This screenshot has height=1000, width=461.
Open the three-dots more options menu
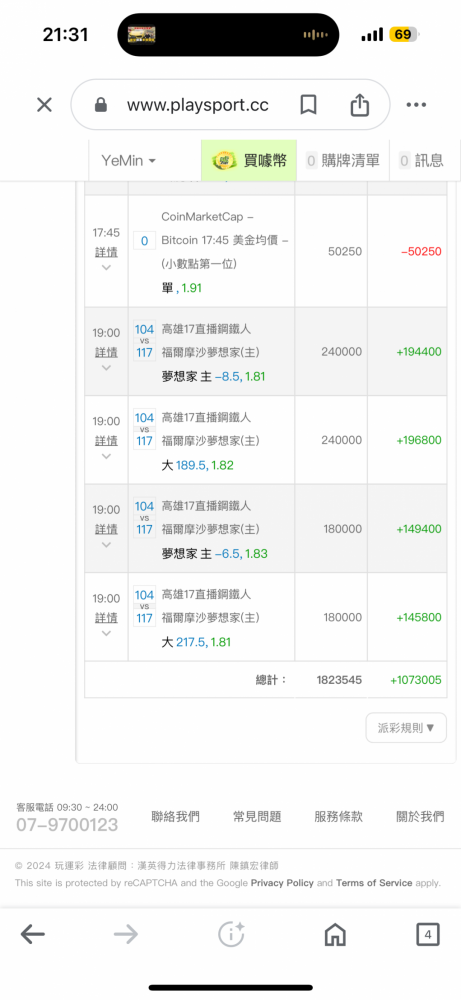pos(416,105)
